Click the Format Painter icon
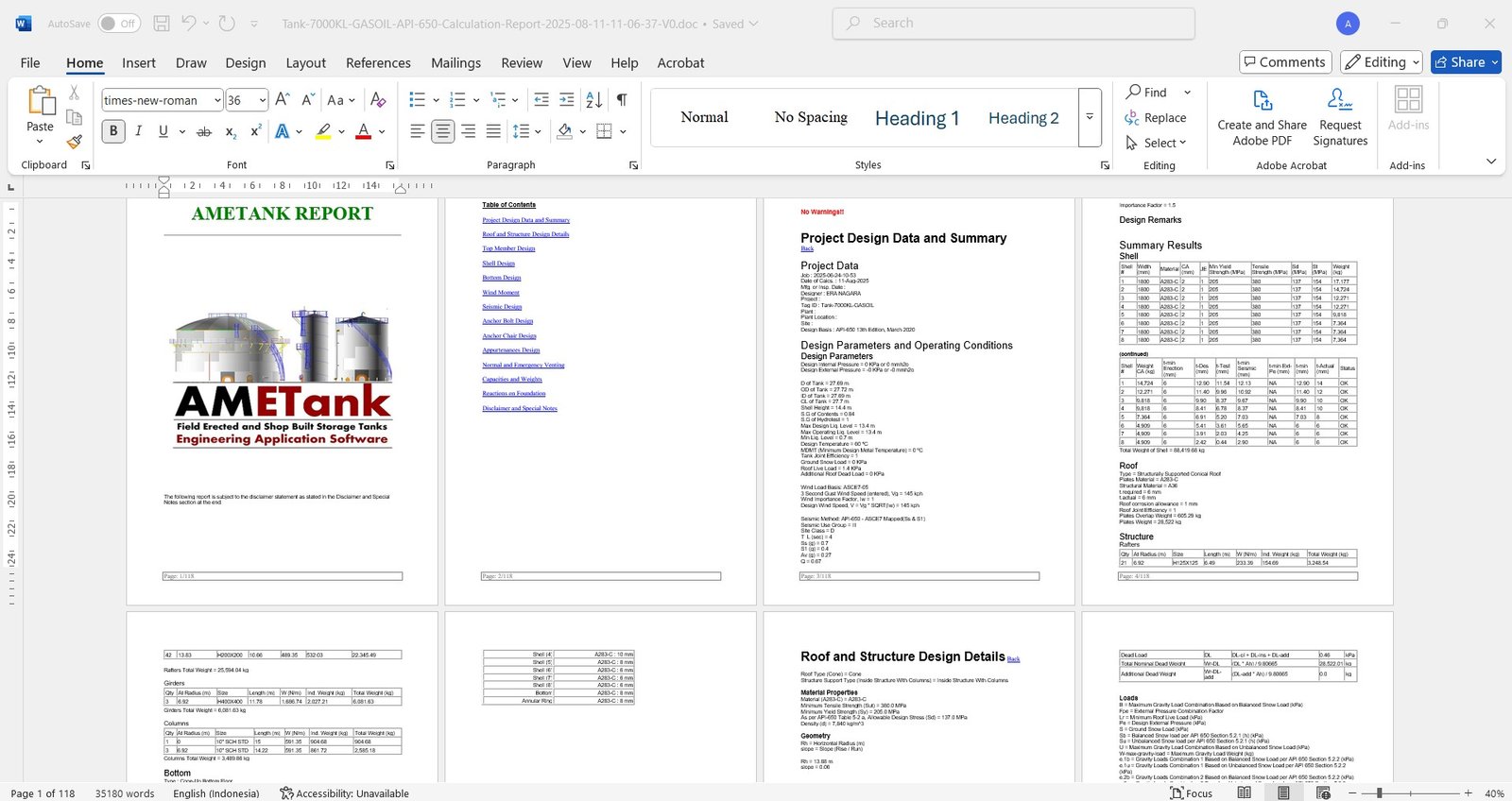1512x801 pixels. tap(74, 142)
